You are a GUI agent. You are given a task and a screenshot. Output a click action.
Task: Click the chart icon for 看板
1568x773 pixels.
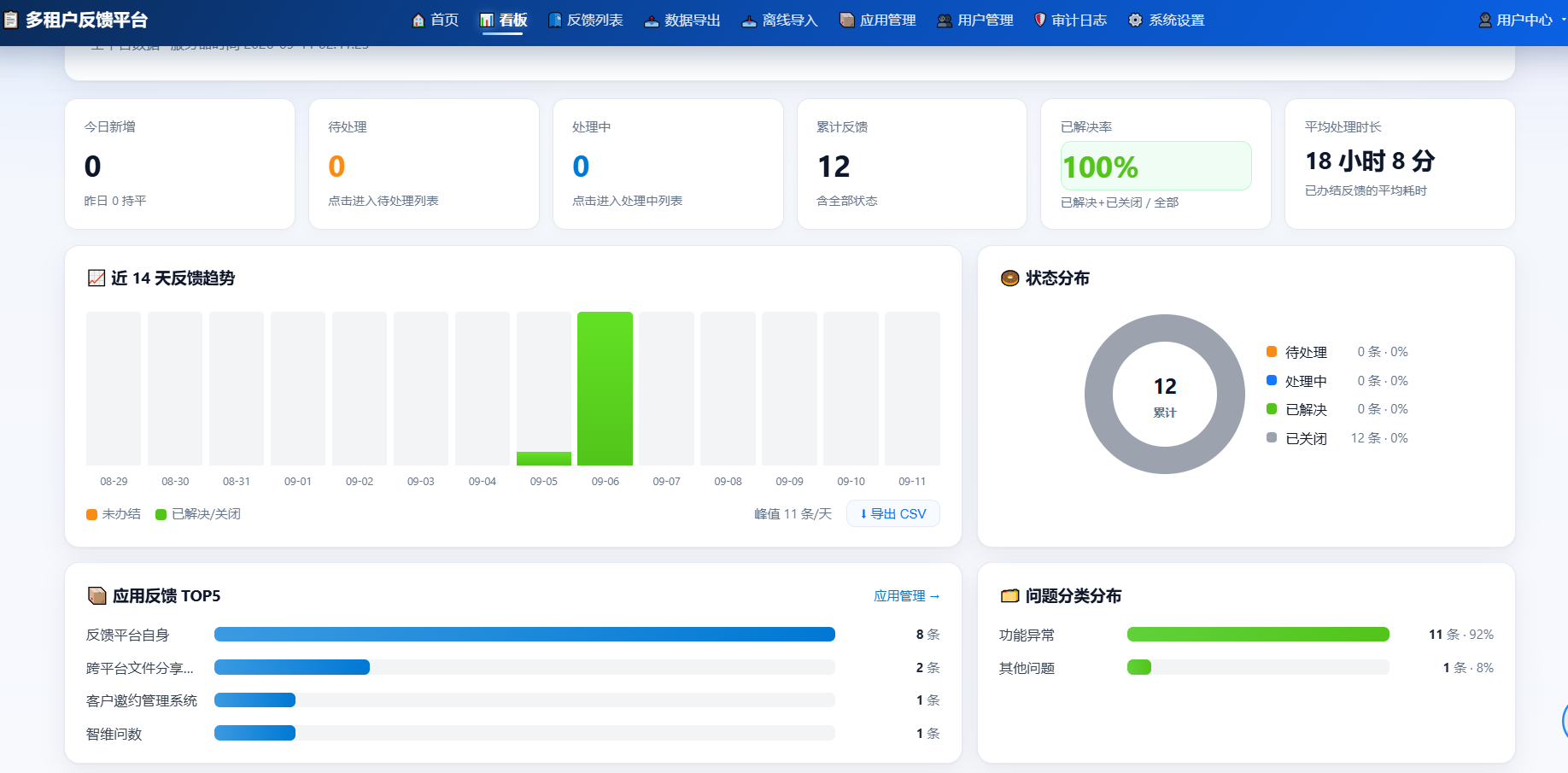point(487,20)
